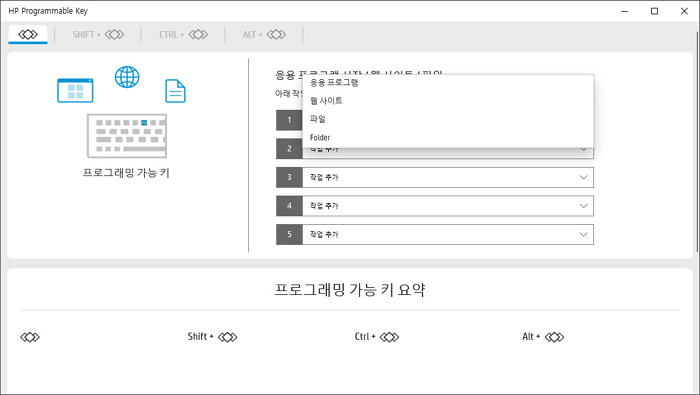This screenshot has height=395, width=700.
Task: Click the 프로그래밍 가능 키 label
Action: [126, 173]
